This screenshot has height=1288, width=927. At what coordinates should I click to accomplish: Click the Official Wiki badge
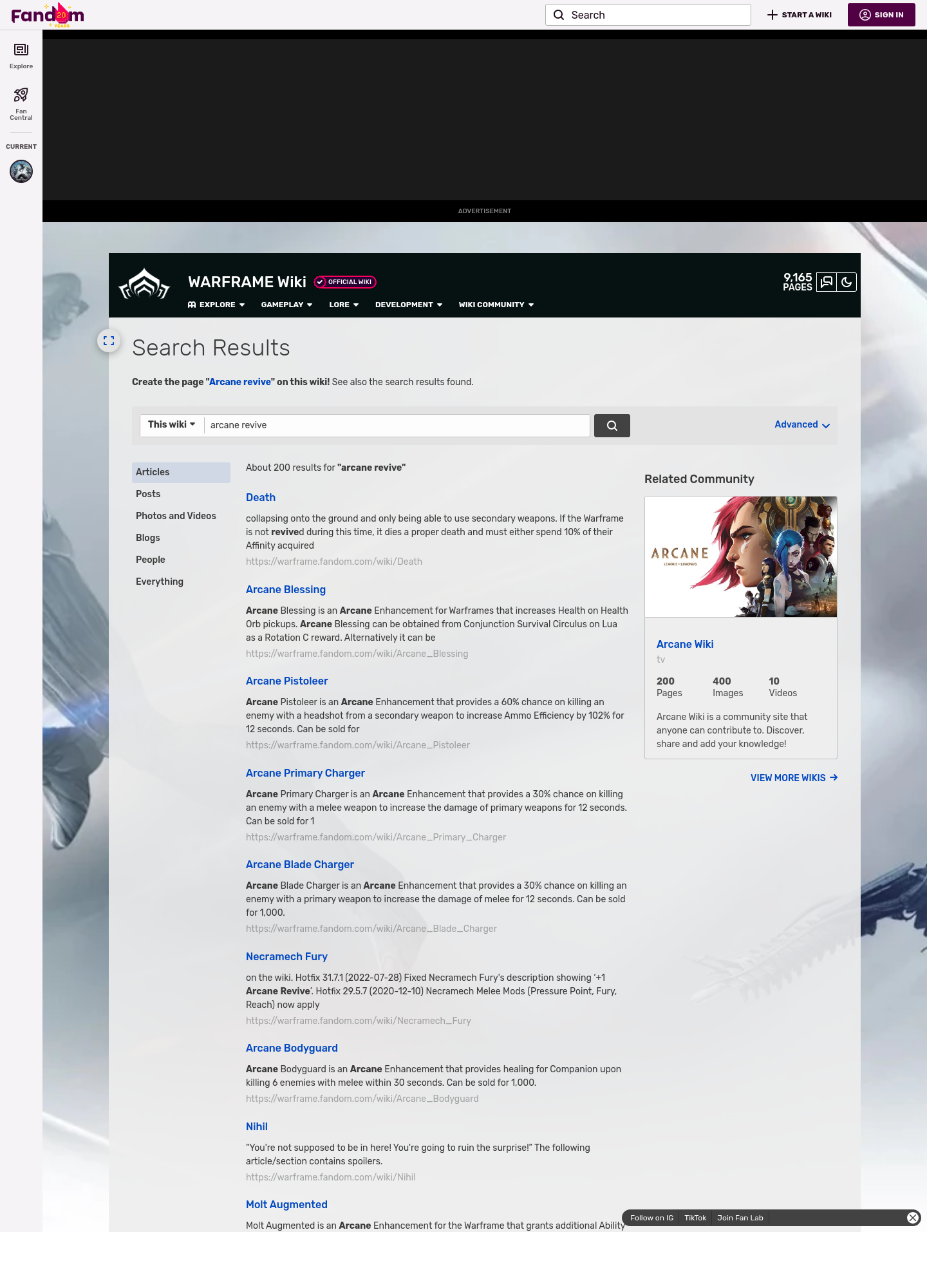(x=345, y=282)
